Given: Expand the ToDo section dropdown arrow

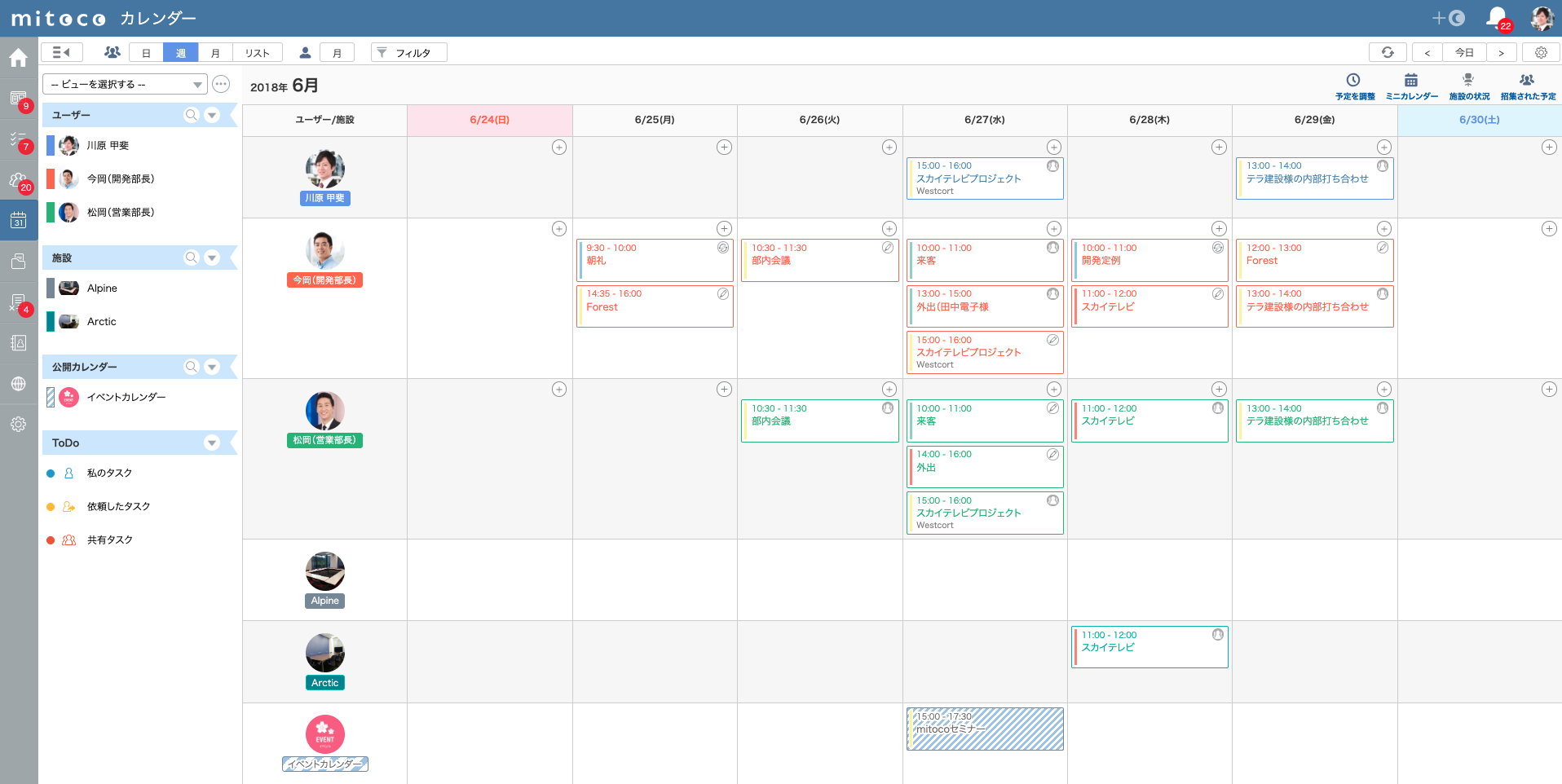Looking at the screenshot, I should 212,443.
